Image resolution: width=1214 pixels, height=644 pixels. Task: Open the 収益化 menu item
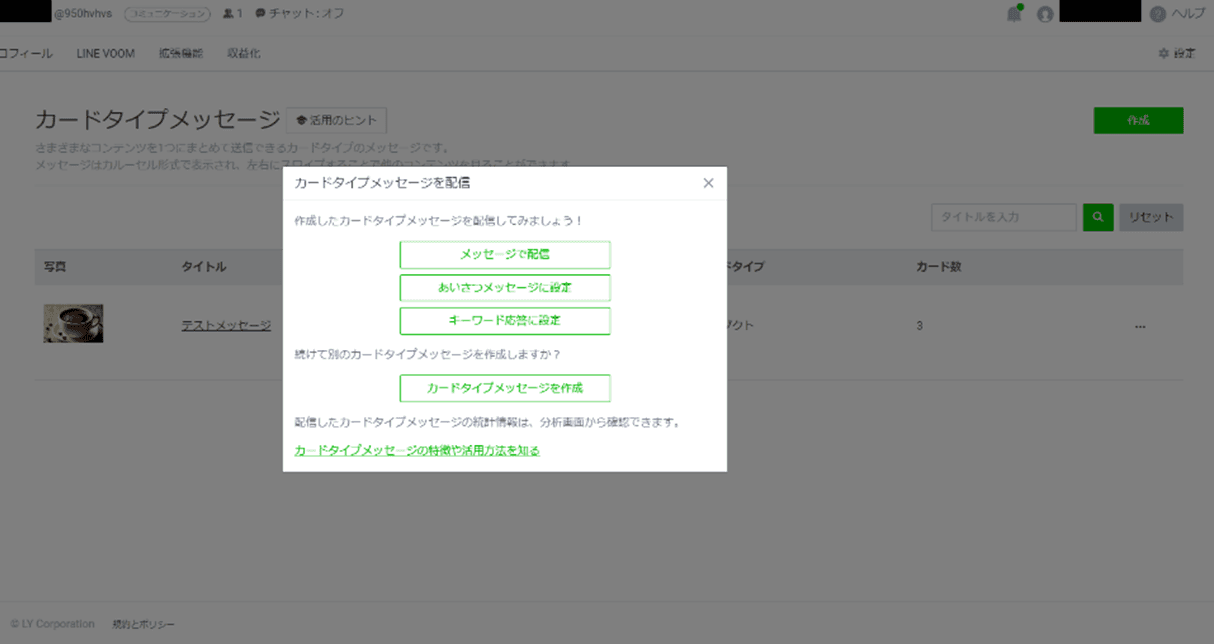(x=243, y=53)
